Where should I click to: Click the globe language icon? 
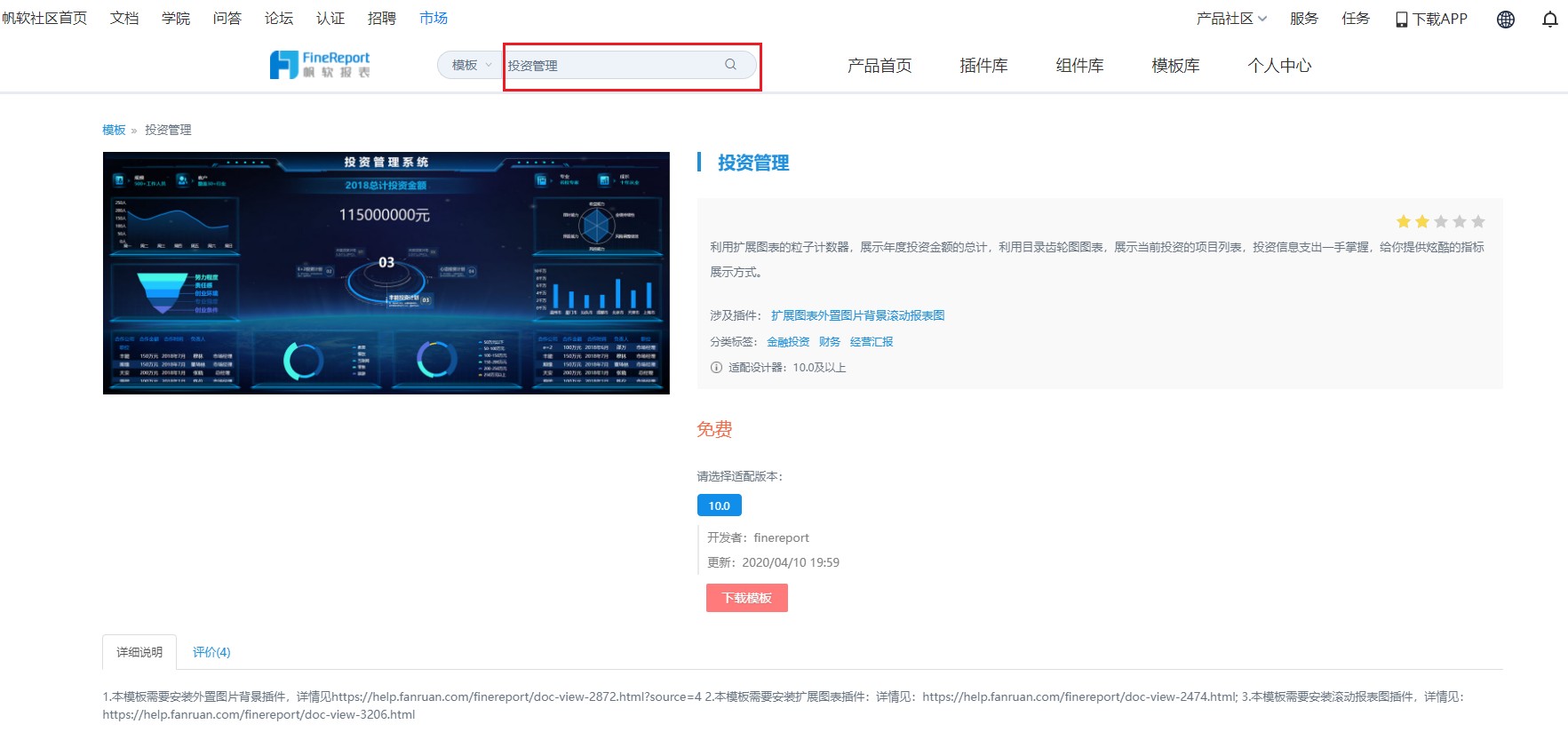coord(1506,19)
